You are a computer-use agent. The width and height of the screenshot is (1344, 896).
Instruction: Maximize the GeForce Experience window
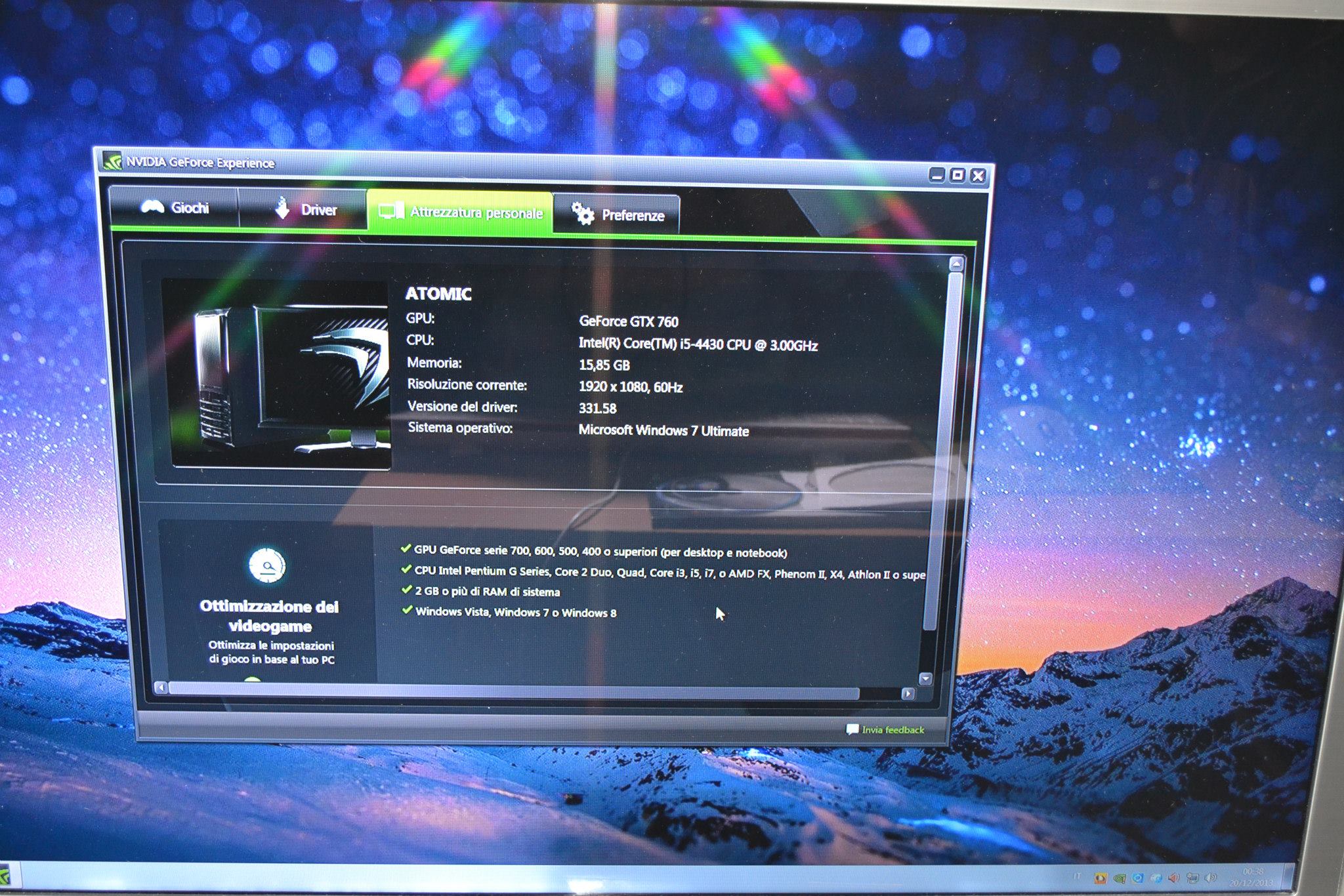(957, 175)
